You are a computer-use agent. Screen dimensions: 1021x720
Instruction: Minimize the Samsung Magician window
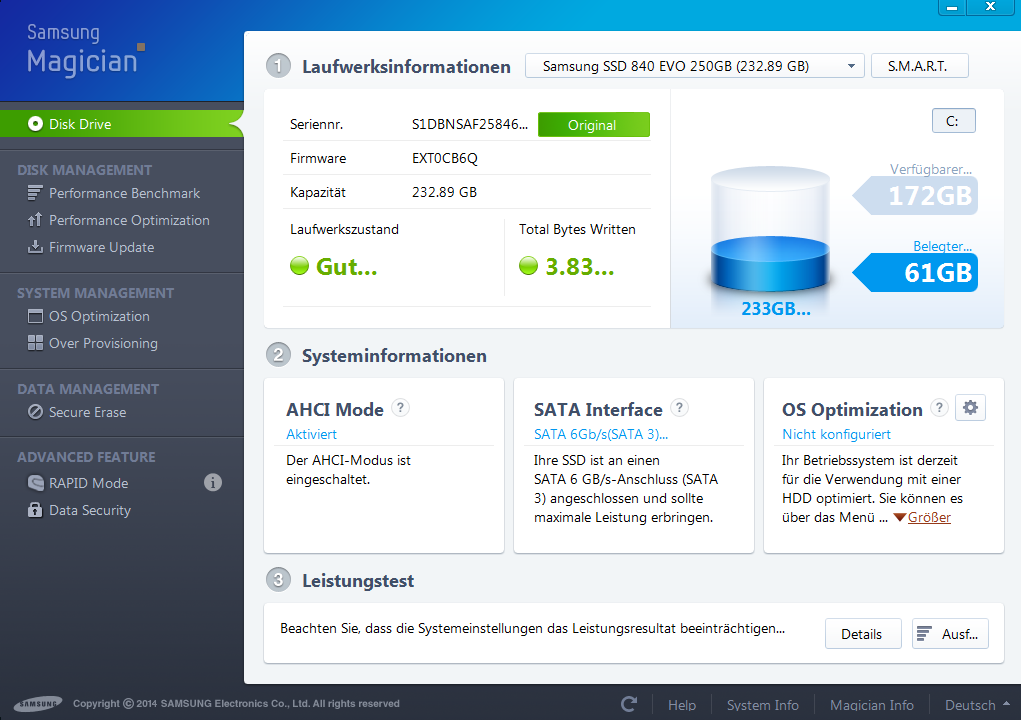952,7
